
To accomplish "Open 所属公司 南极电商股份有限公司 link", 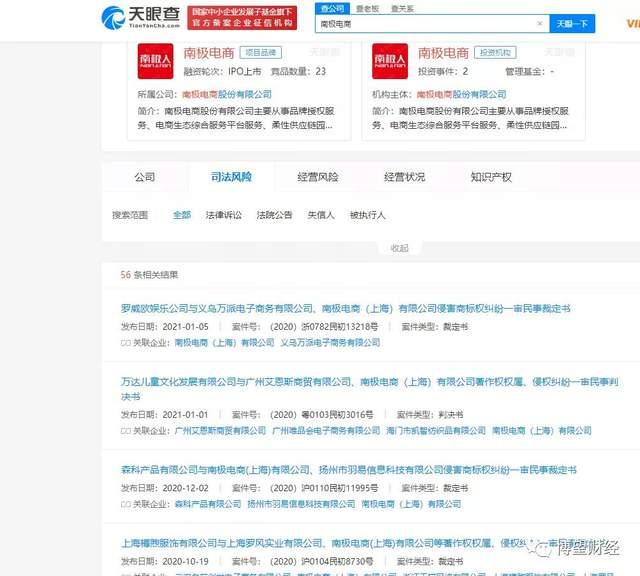I will coord(227,94).
